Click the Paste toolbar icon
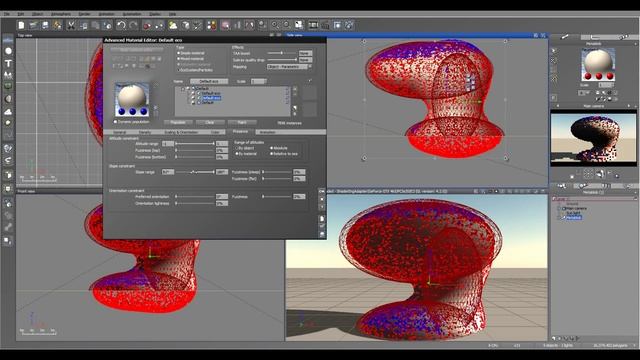 tap(96, 25)
